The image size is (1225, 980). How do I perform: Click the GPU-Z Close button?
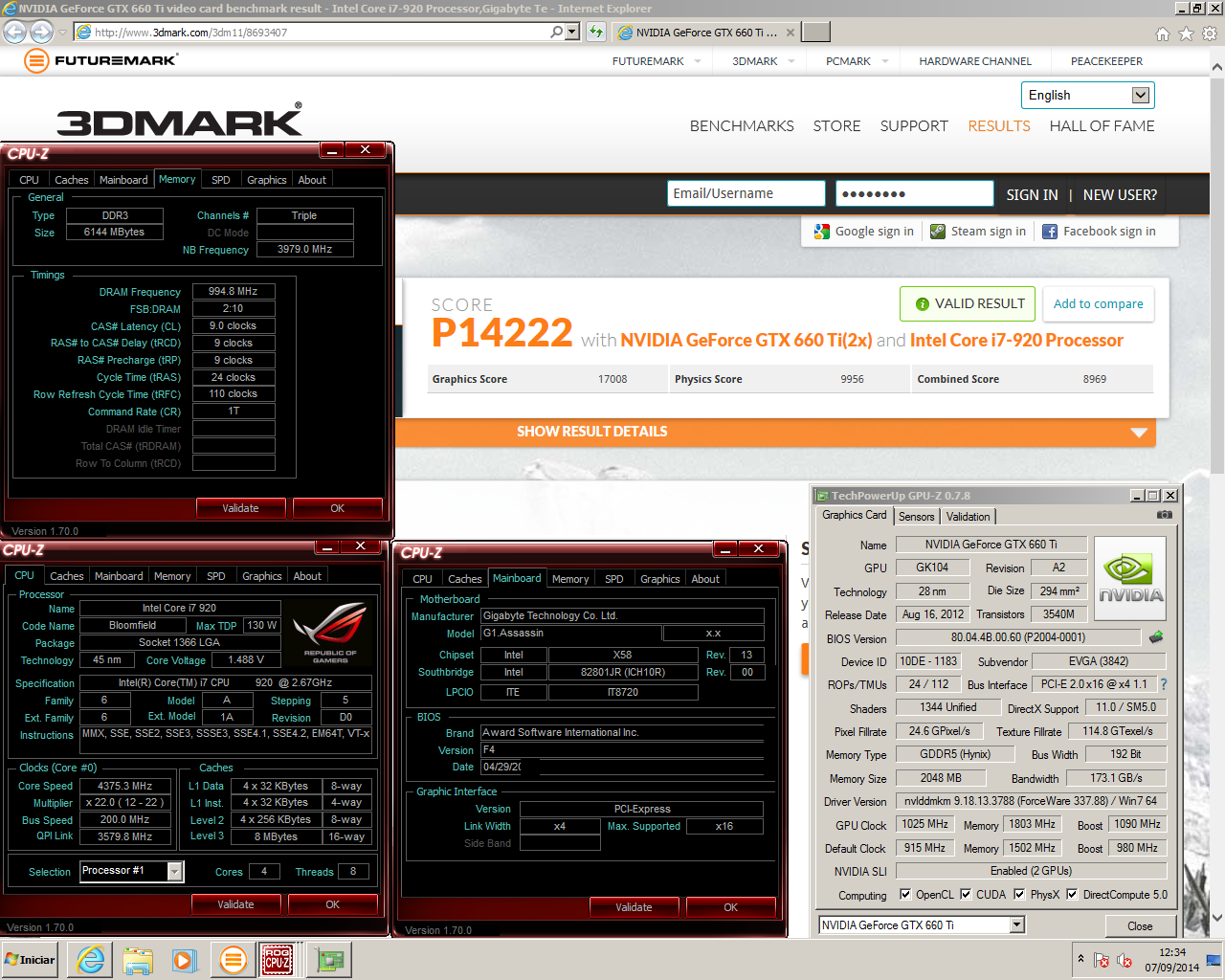[x=1140, y=926]
